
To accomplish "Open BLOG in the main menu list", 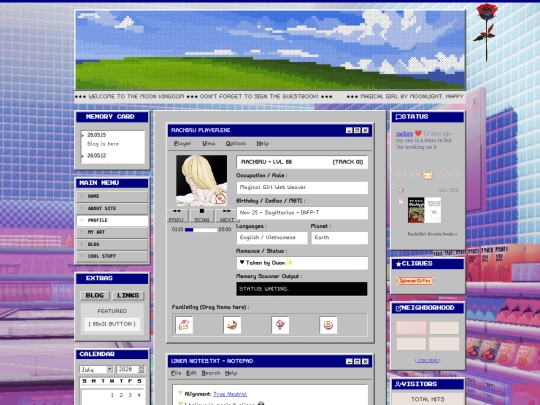I will point(112,245).
